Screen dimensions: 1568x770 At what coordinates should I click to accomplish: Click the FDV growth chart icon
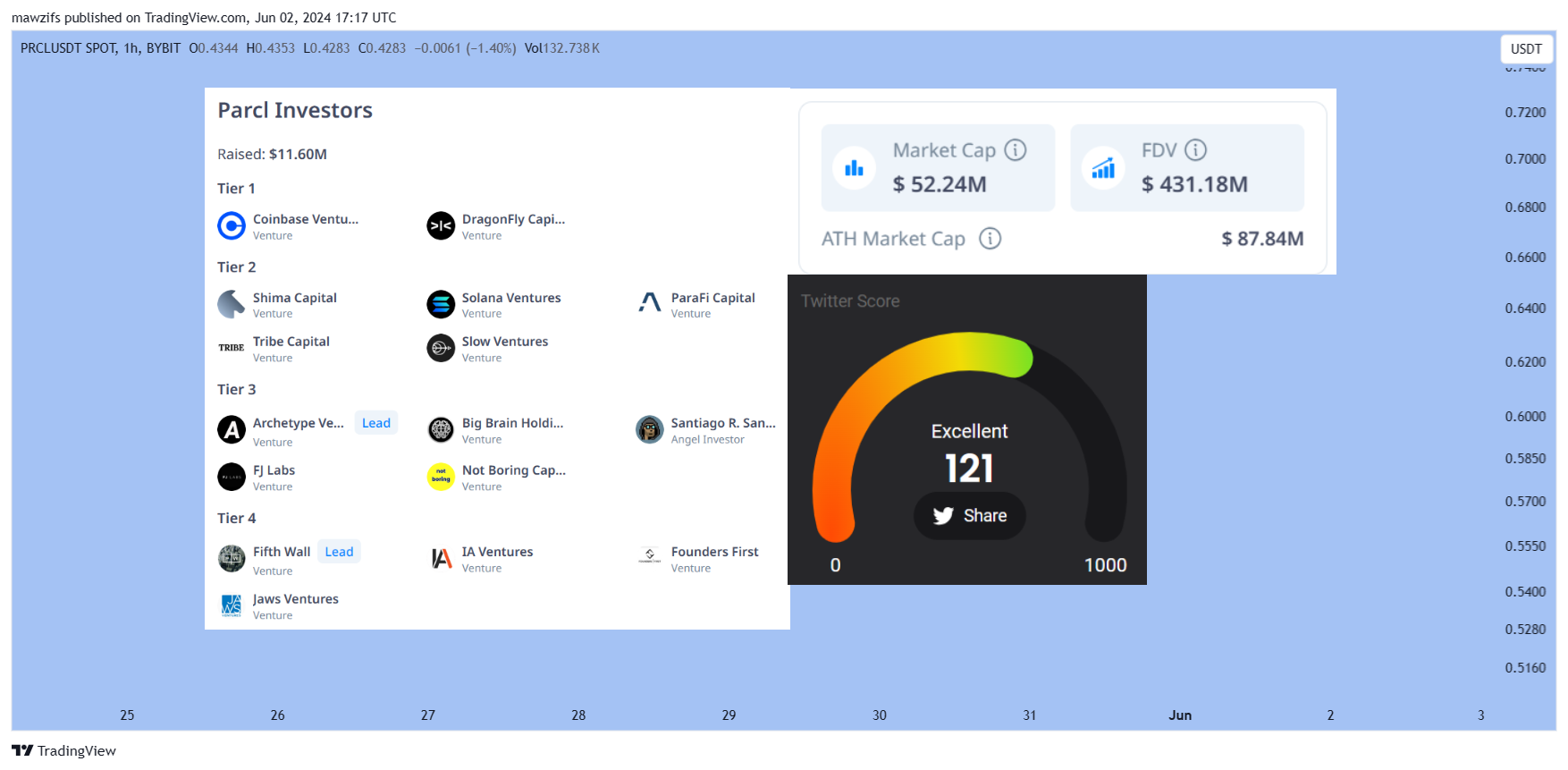click(x=1103, y=168)
